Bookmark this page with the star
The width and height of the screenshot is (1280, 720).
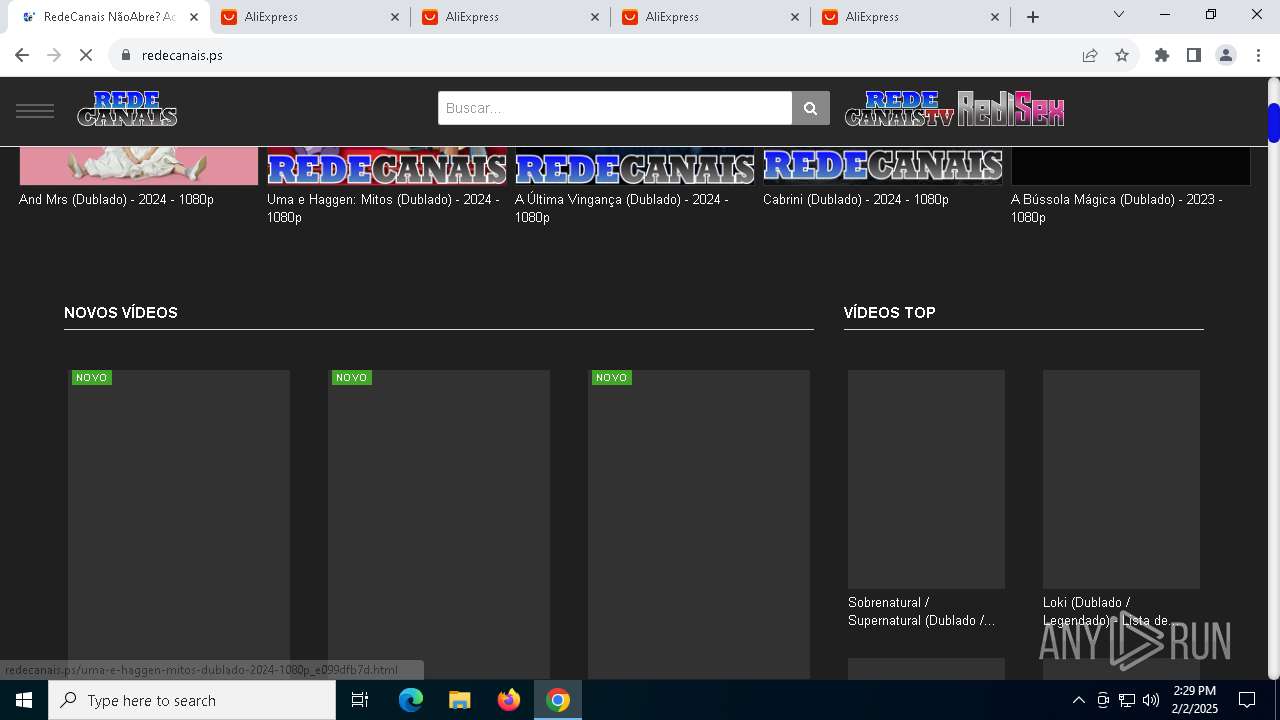[1122, 55]
